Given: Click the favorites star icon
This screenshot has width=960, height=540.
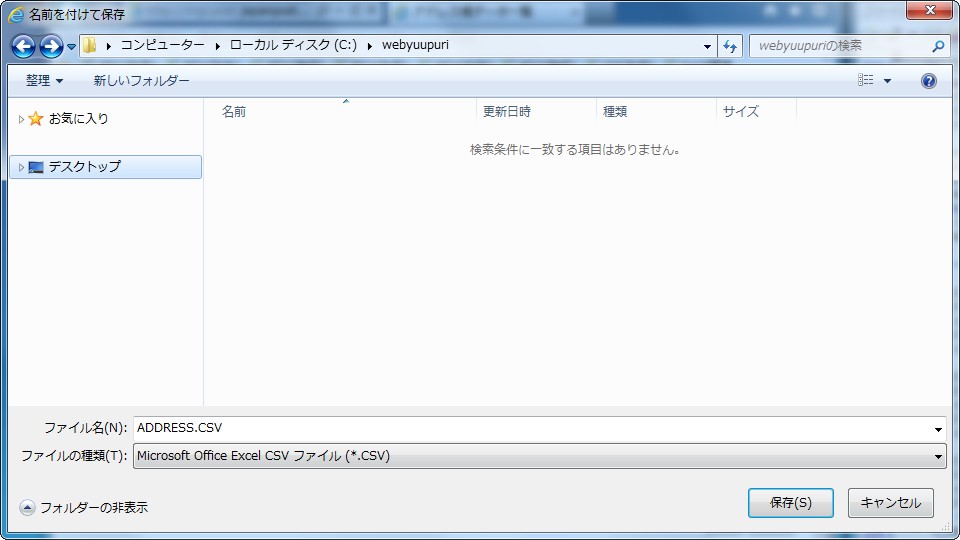Looking at the screenshot, I should 36,119.
